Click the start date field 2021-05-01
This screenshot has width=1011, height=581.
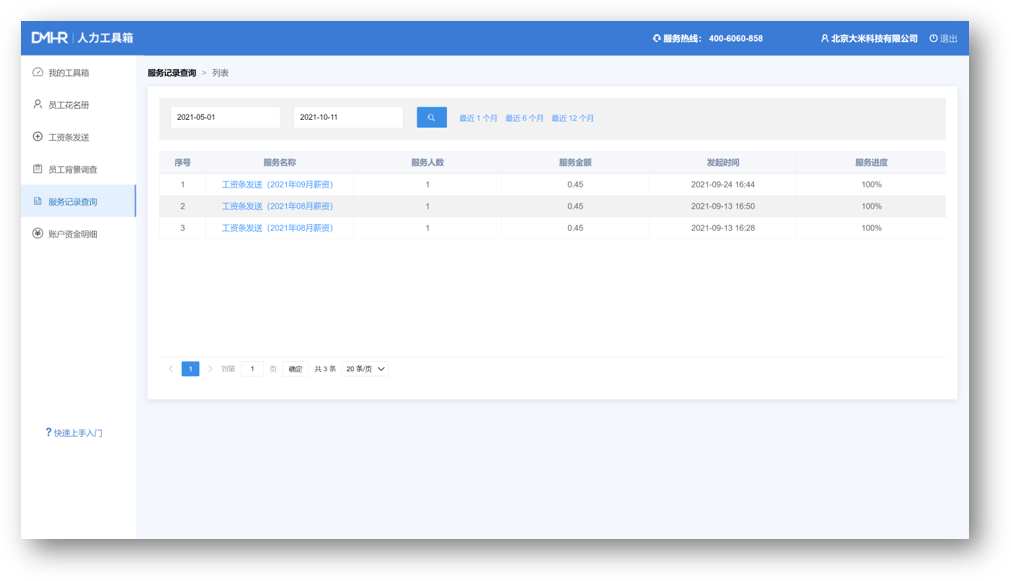225,118
